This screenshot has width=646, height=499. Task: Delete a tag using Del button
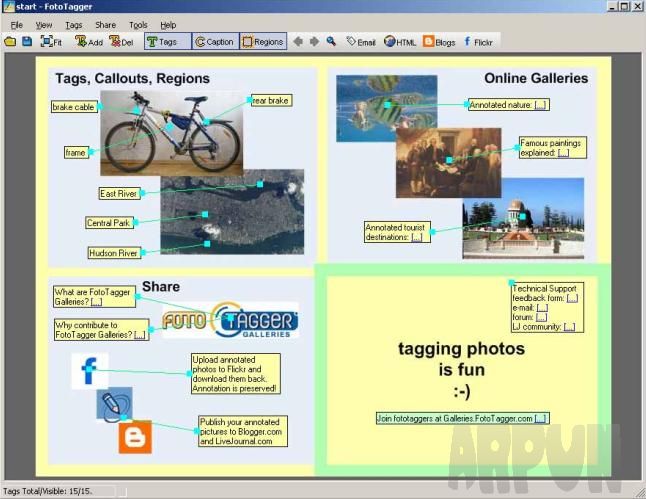[122, 42]
